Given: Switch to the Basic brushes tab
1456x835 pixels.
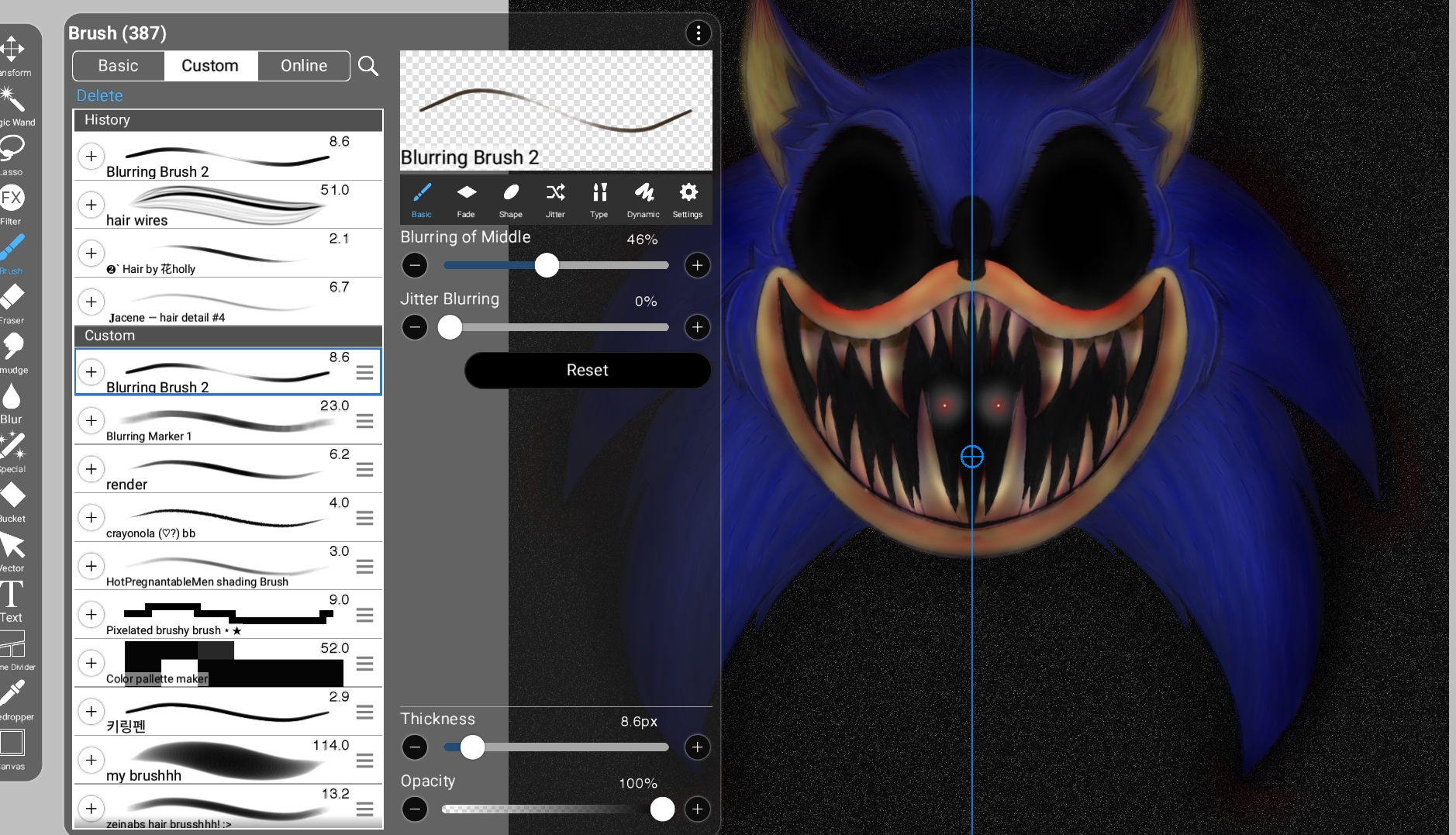Looking at the screenshot, I should (118, 66).
